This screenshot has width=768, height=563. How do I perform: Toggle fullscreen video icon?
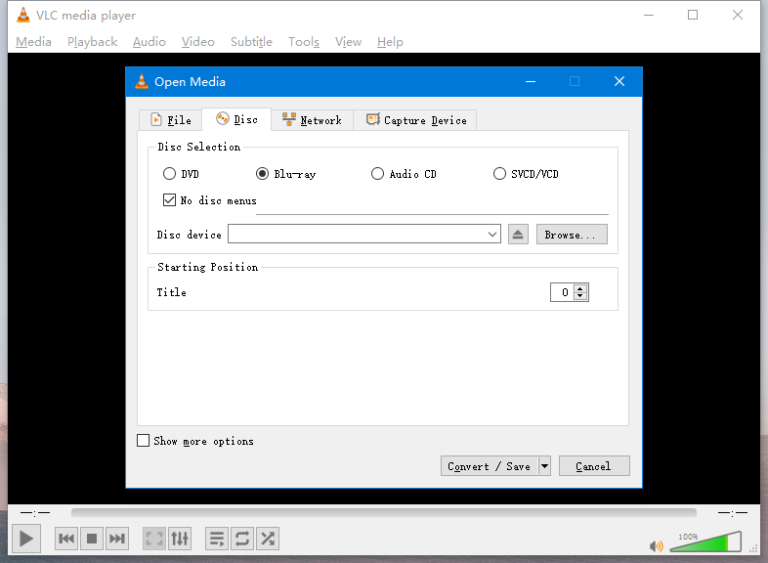(x=154, y=539)
